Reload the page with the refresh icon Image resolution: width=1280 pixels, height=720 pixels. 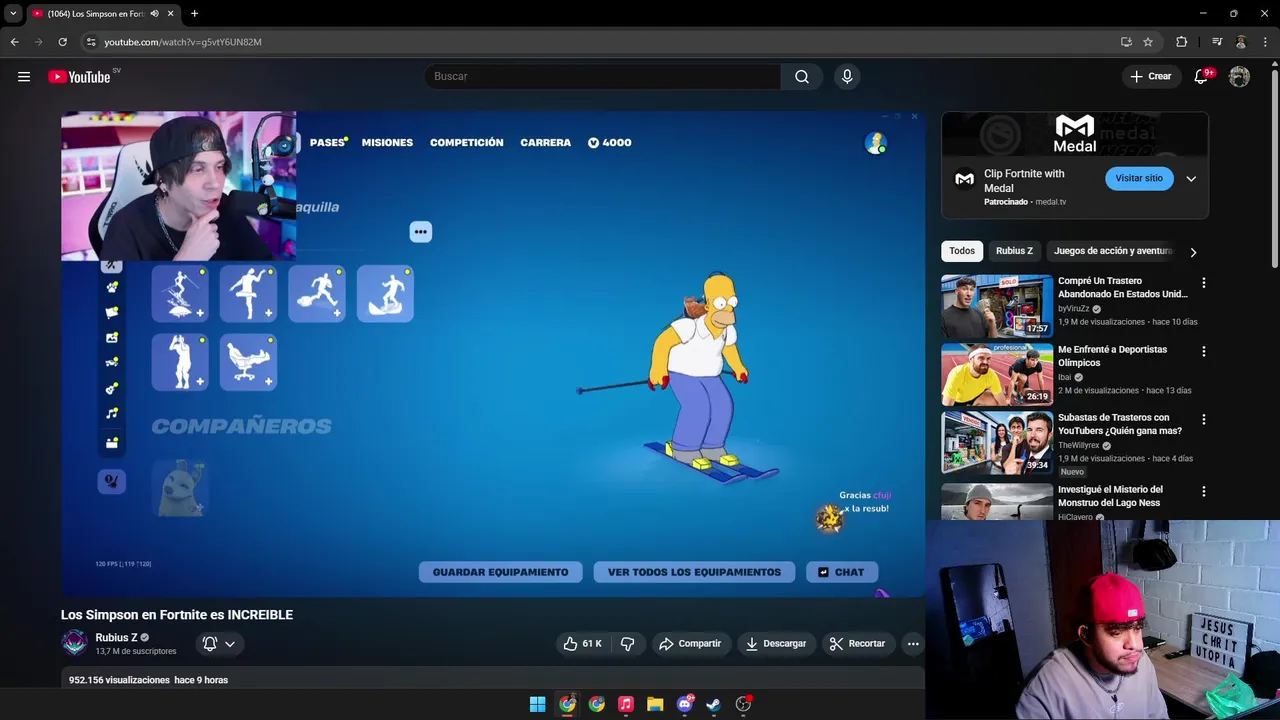(62, 42)
